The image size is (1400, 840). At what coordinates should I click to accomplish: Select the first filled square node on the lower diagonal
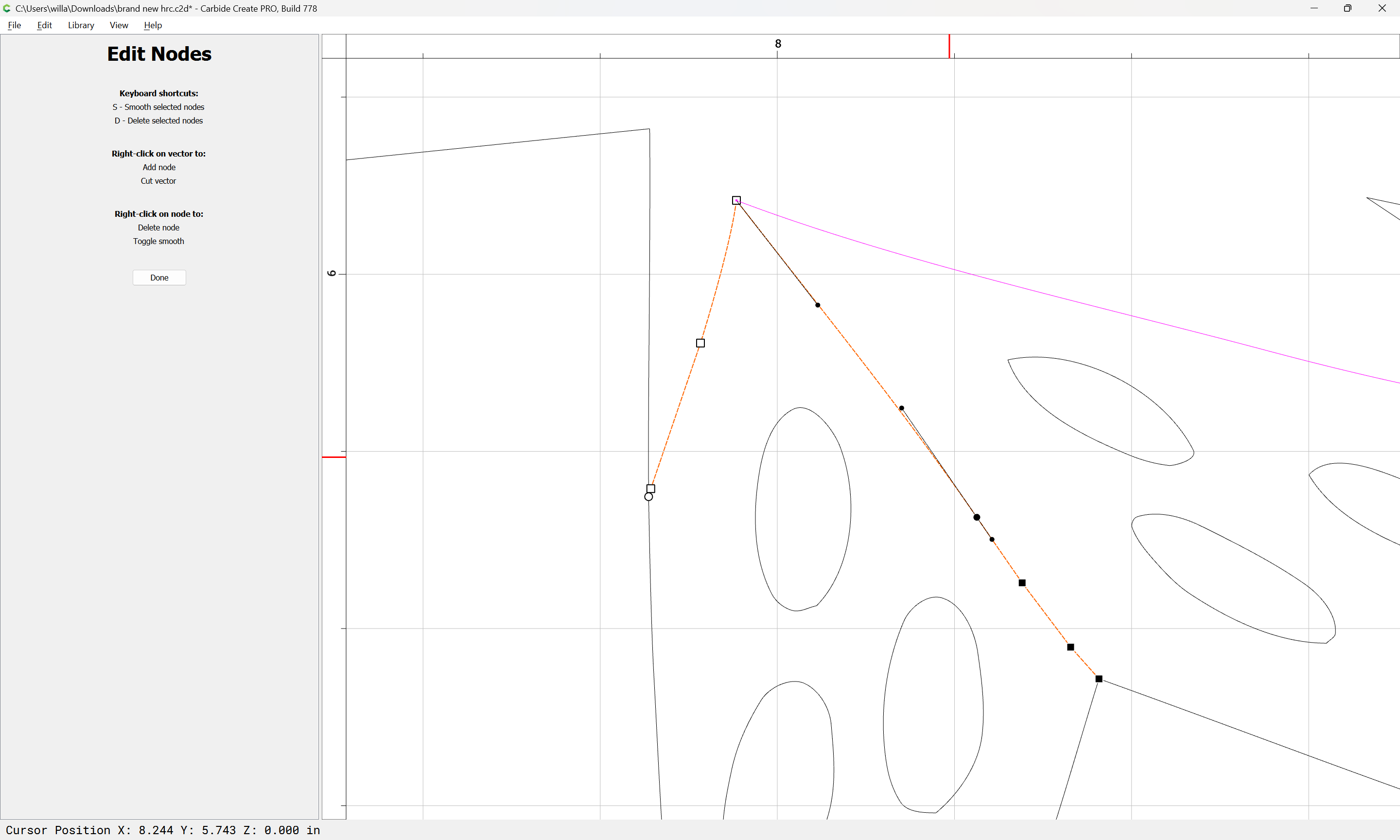click(1022, 583)
